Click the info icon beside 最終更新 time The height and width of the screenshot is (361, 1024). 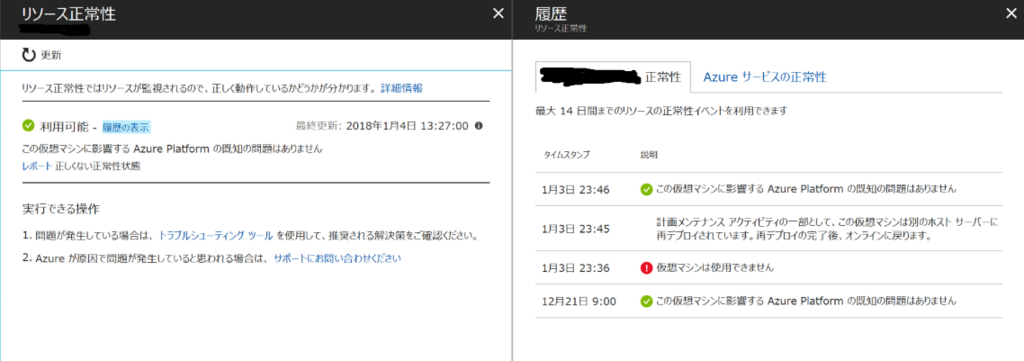point(479,126)
